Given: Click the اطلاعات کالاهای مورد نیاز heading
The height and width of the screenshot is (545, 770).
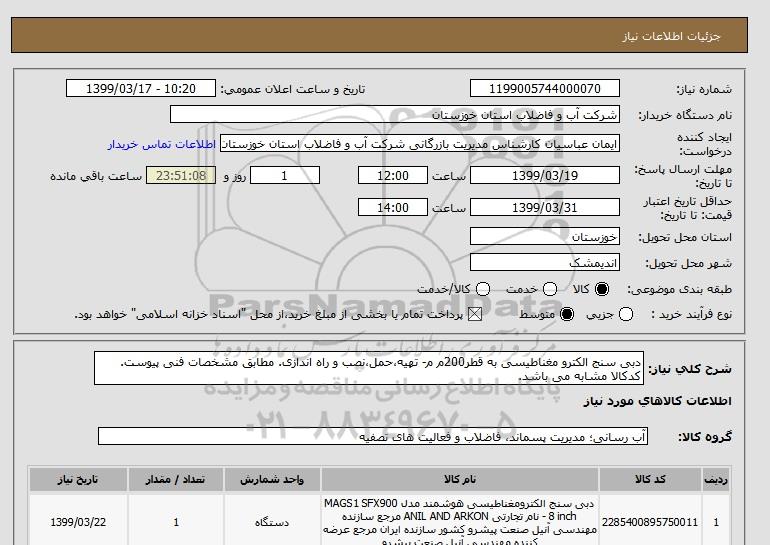Looking at the screenshot, I should [x=658, y=401].
